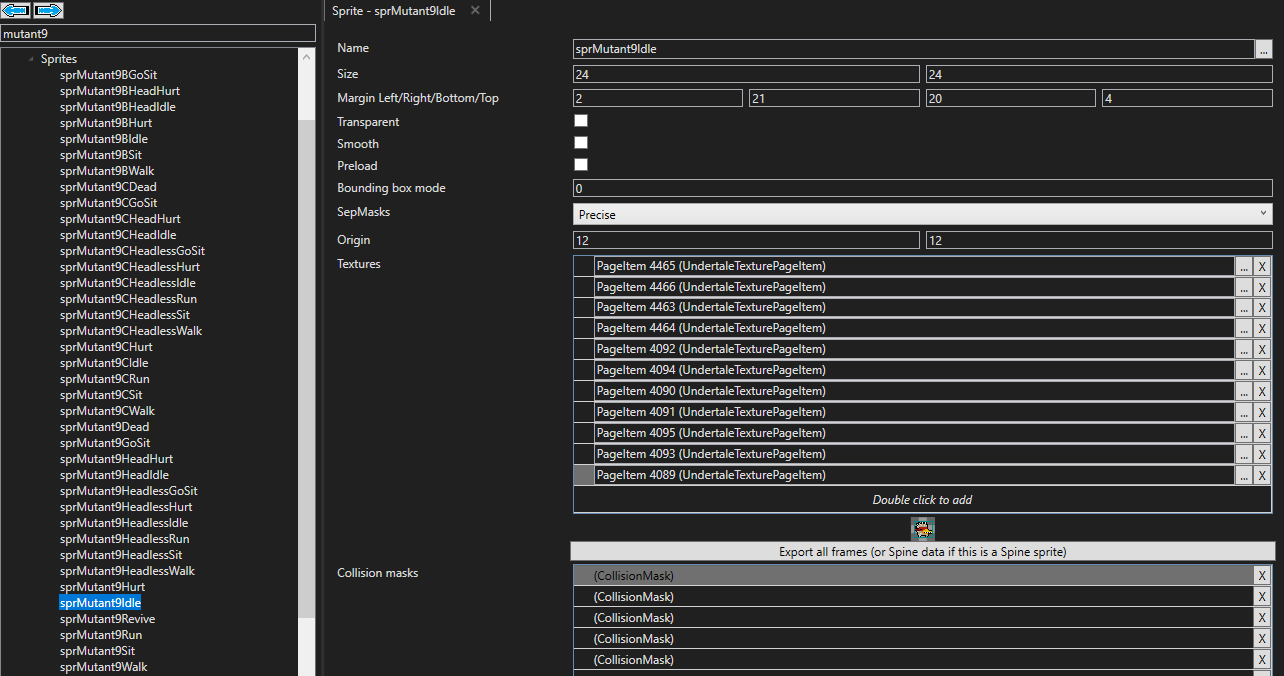
Task: Click the forward navigation arrow icon
Action: coord(48,10)
